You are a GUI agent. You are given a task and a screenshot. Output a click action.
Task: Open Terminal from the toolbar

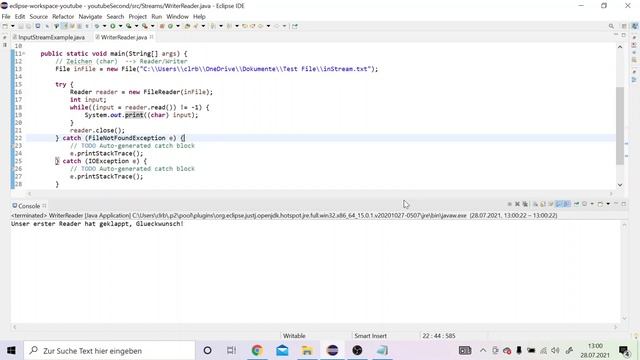coord(38,26)
